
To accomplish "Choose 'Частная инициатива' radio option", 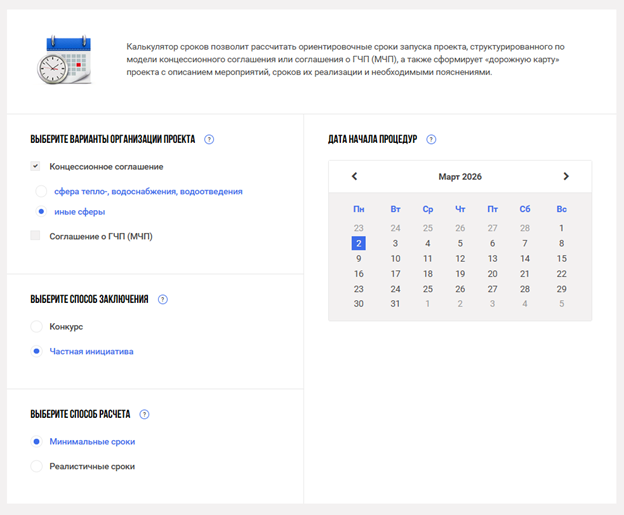I will (x=37, y=351).
